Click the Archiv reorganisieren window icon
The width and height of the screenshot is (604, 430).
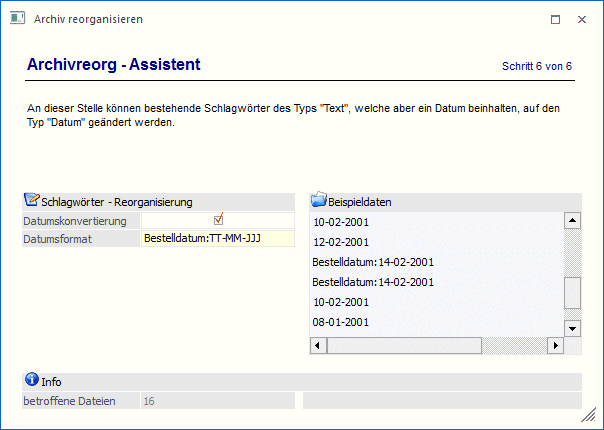[17, 18]
